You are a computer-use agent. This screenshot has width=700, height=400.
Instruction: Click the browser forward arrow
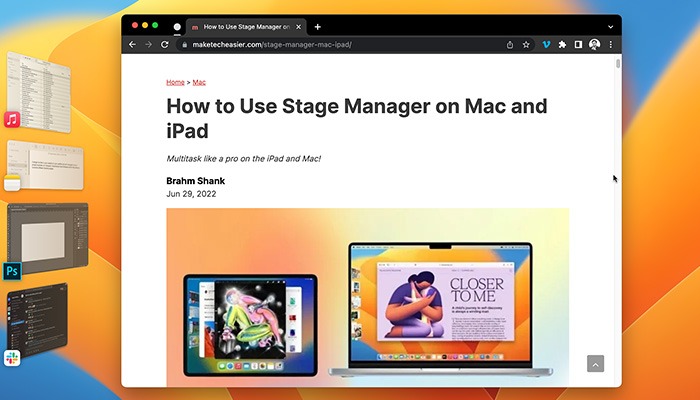tap(149, 45)
